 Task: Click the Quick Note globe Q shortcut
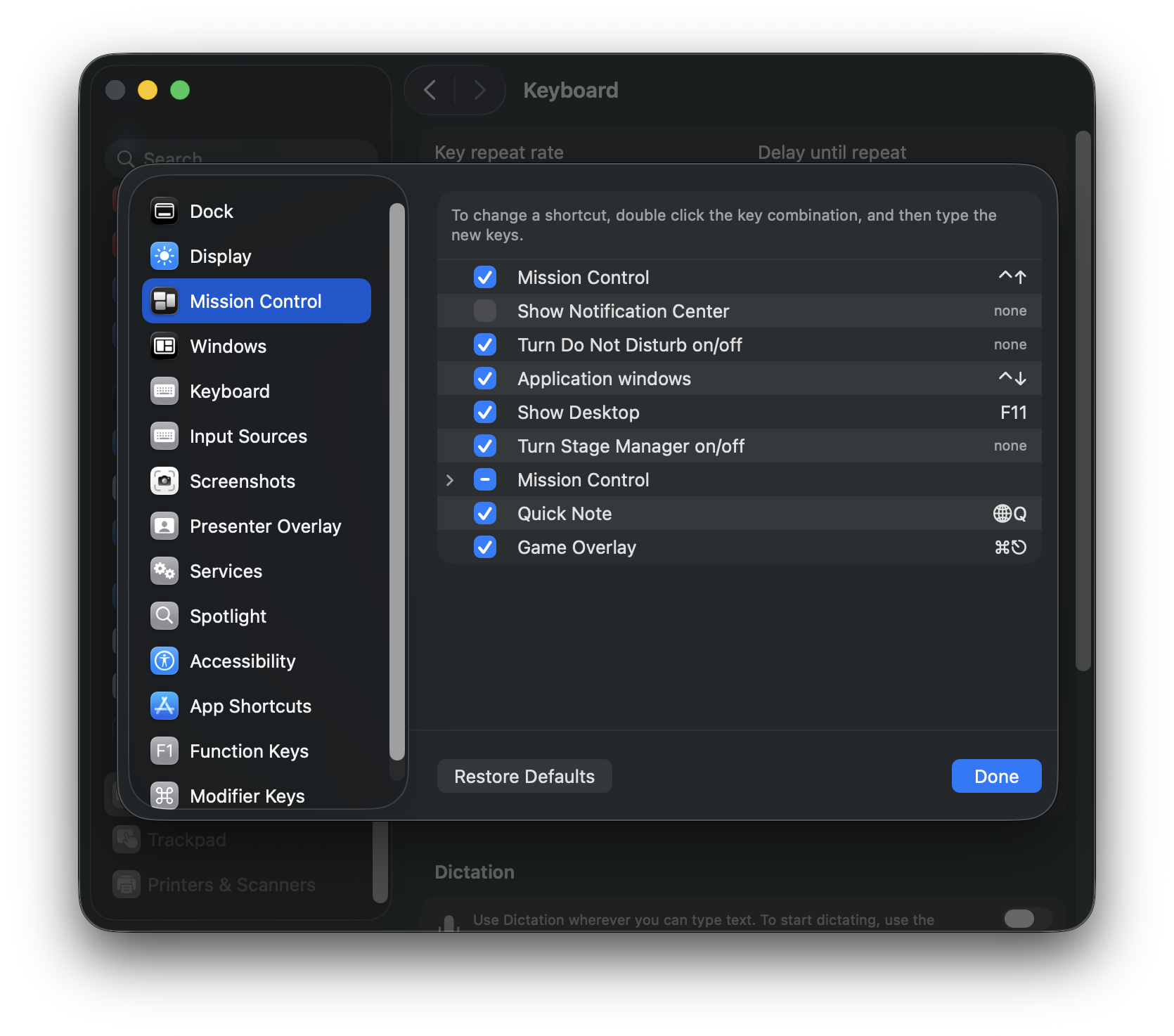[1009, 514]
